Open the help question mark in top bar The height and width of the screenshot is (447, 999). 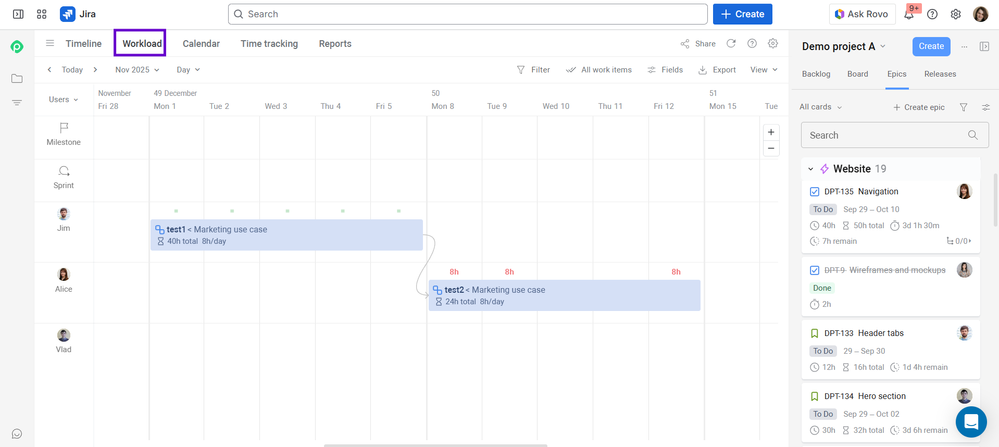[x=932, y=14]
